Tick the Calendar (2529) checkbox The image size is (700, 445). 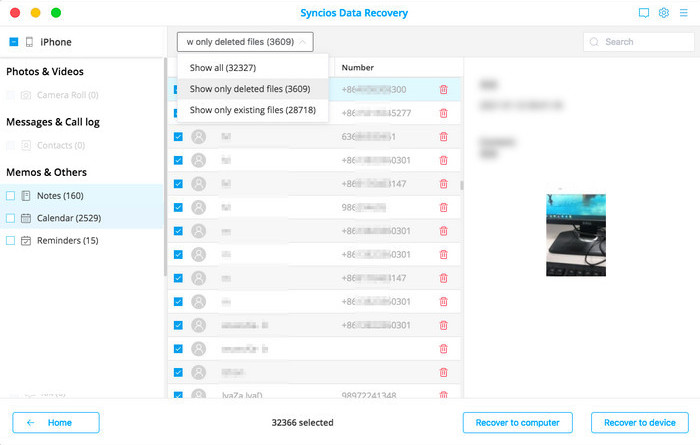click(x=11, y=218)
